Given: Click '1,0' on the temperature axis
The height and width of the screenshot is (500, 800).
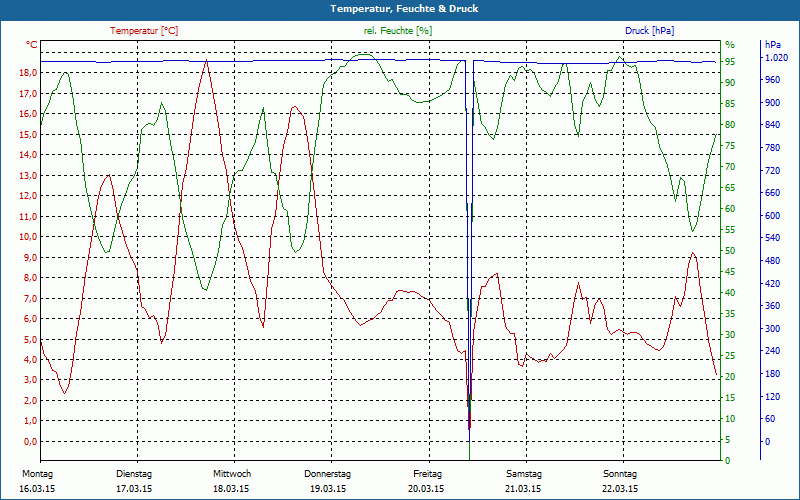Looking at the screenshot, I should [x=30, y=421].
